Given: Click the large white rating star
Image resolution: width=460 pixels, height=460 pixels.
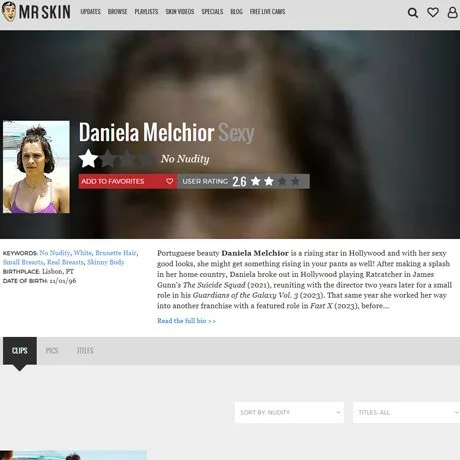Looking at the screenshot, I should pos(88,158).
